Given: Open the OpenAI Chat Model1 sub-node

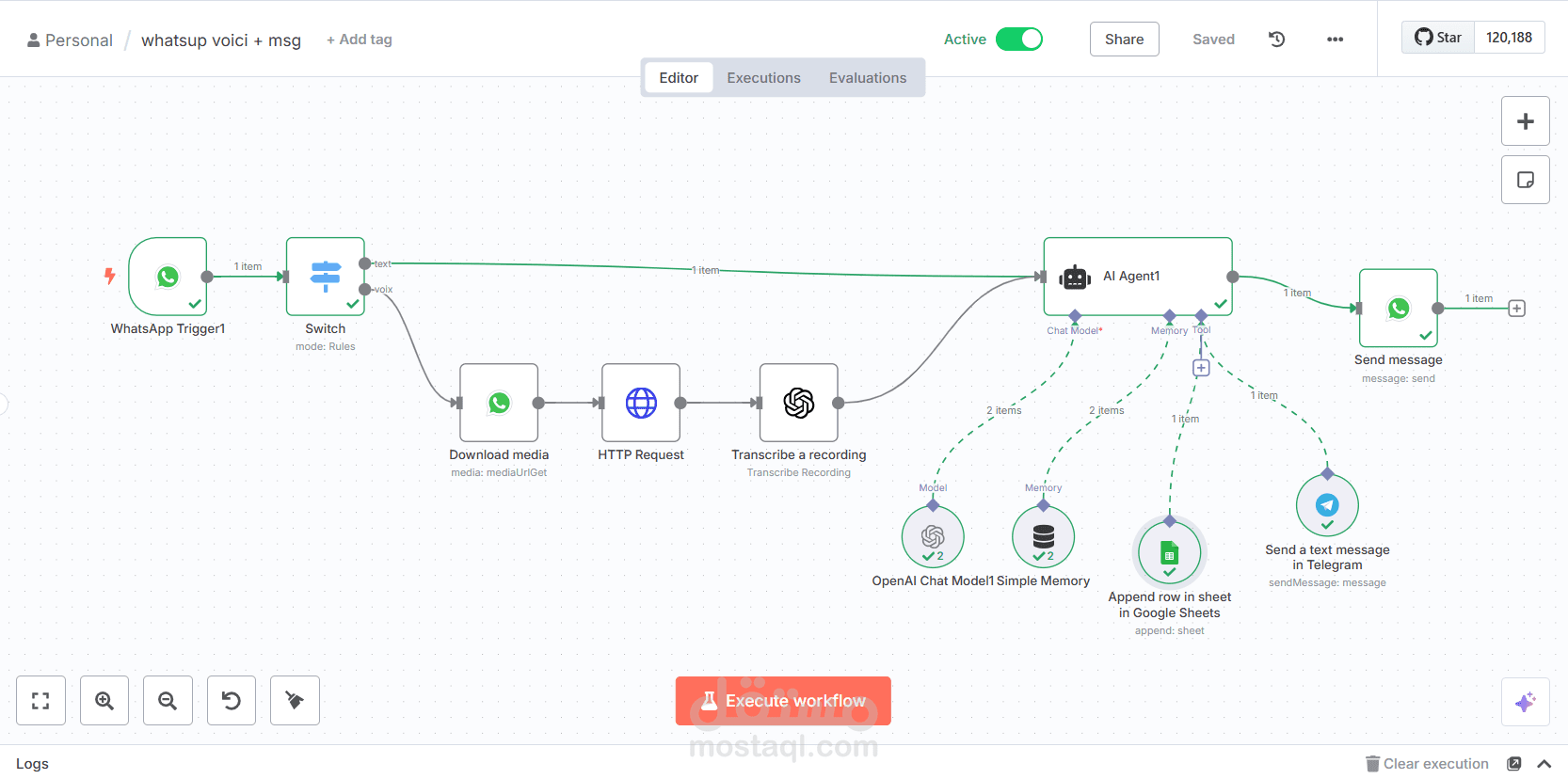Looking at the screenshot, I should (933, 537).
